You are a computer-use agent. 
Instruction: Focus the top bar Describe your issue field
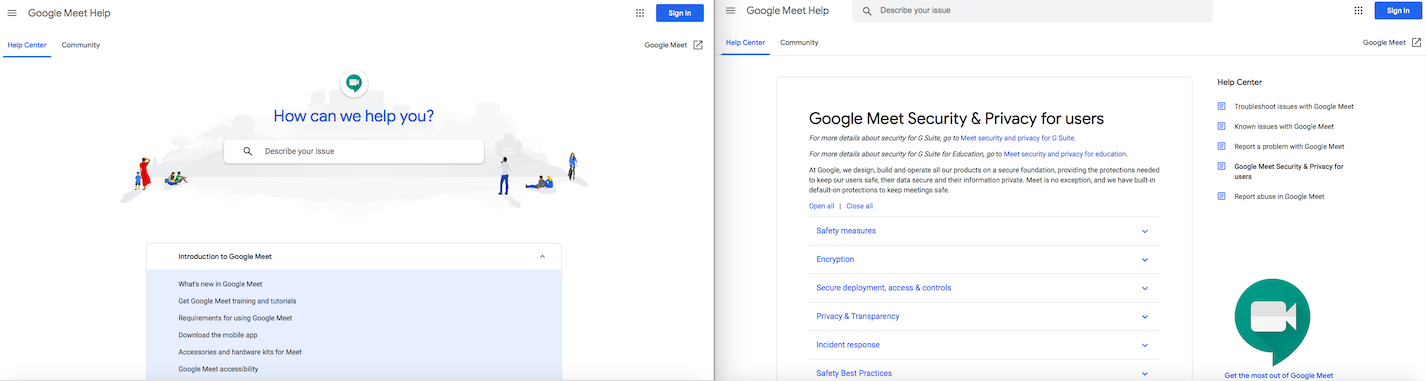(x=1032, y=11)
